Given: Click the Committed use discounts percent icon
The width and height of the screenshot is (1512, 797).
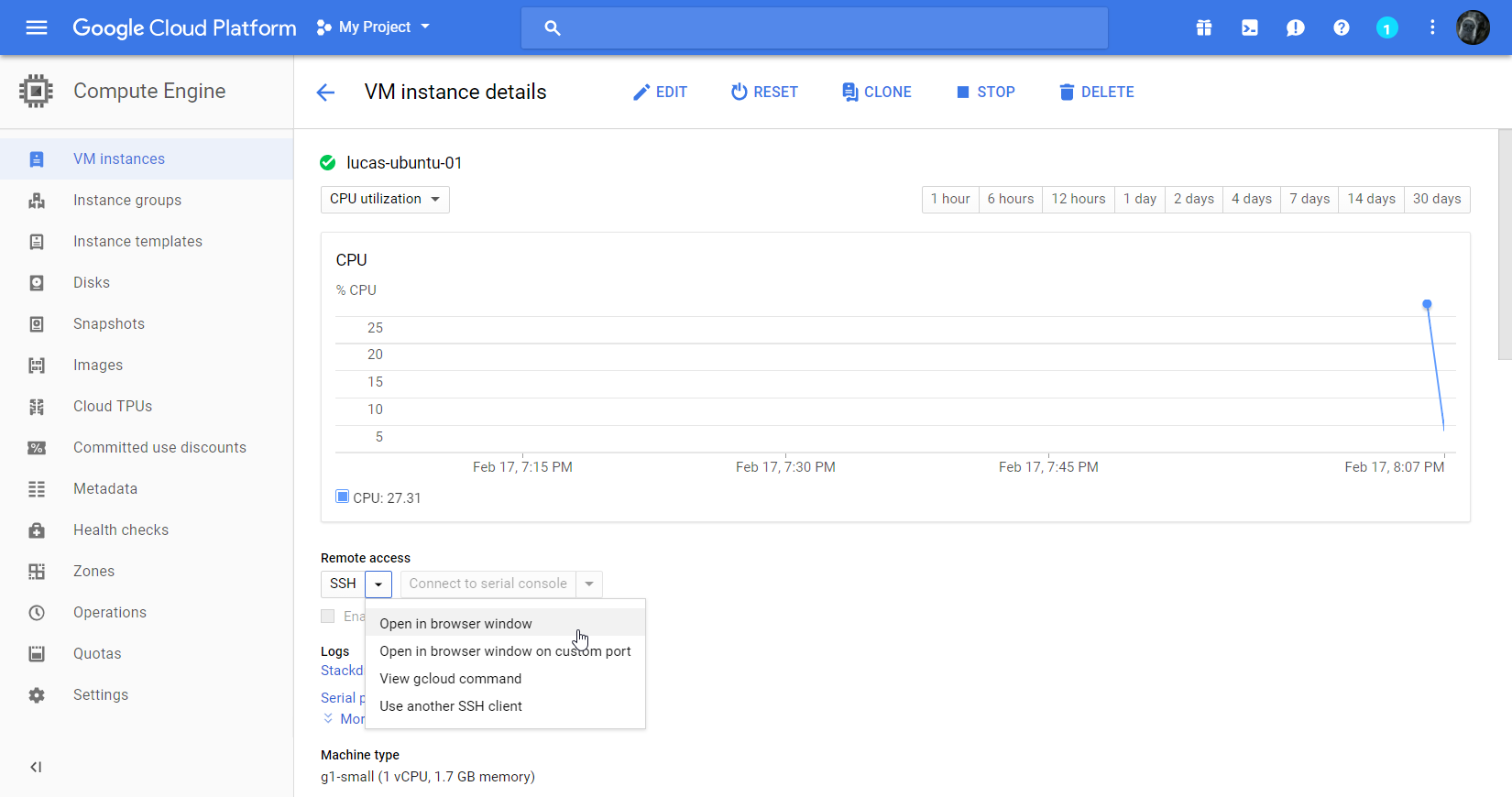Looking at the screenshot, I should tap(37, 448).
